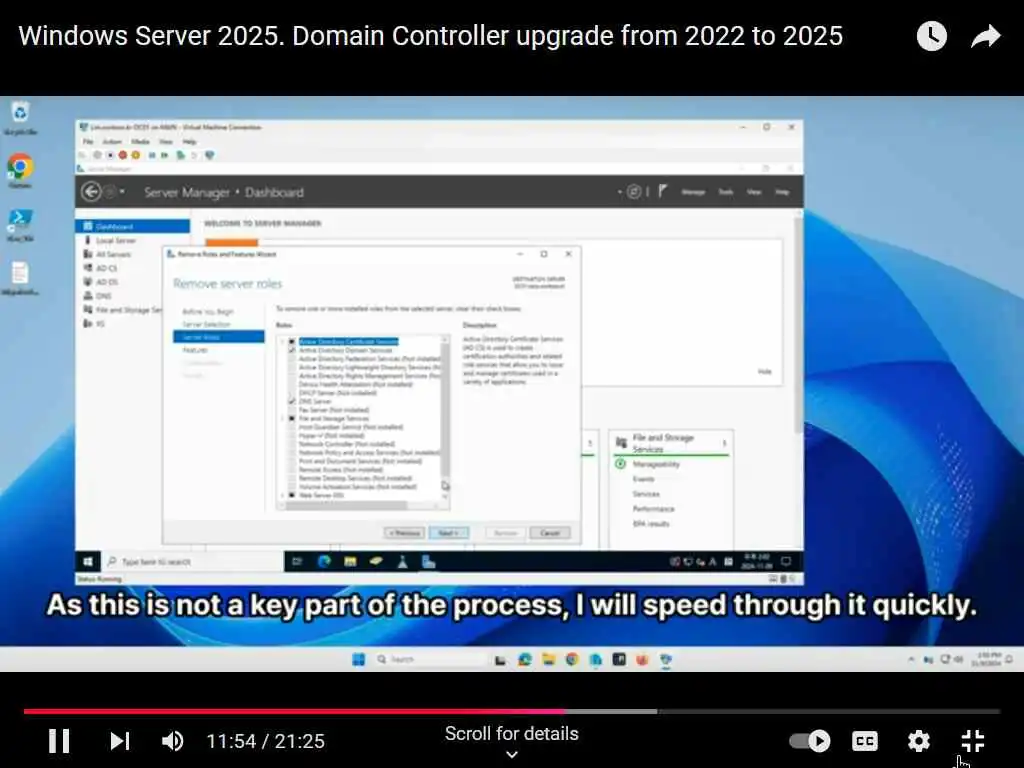Click the roles list vertical scrollbar
The height and width of the screenshot is (768, 1024).
pos(445,418)
